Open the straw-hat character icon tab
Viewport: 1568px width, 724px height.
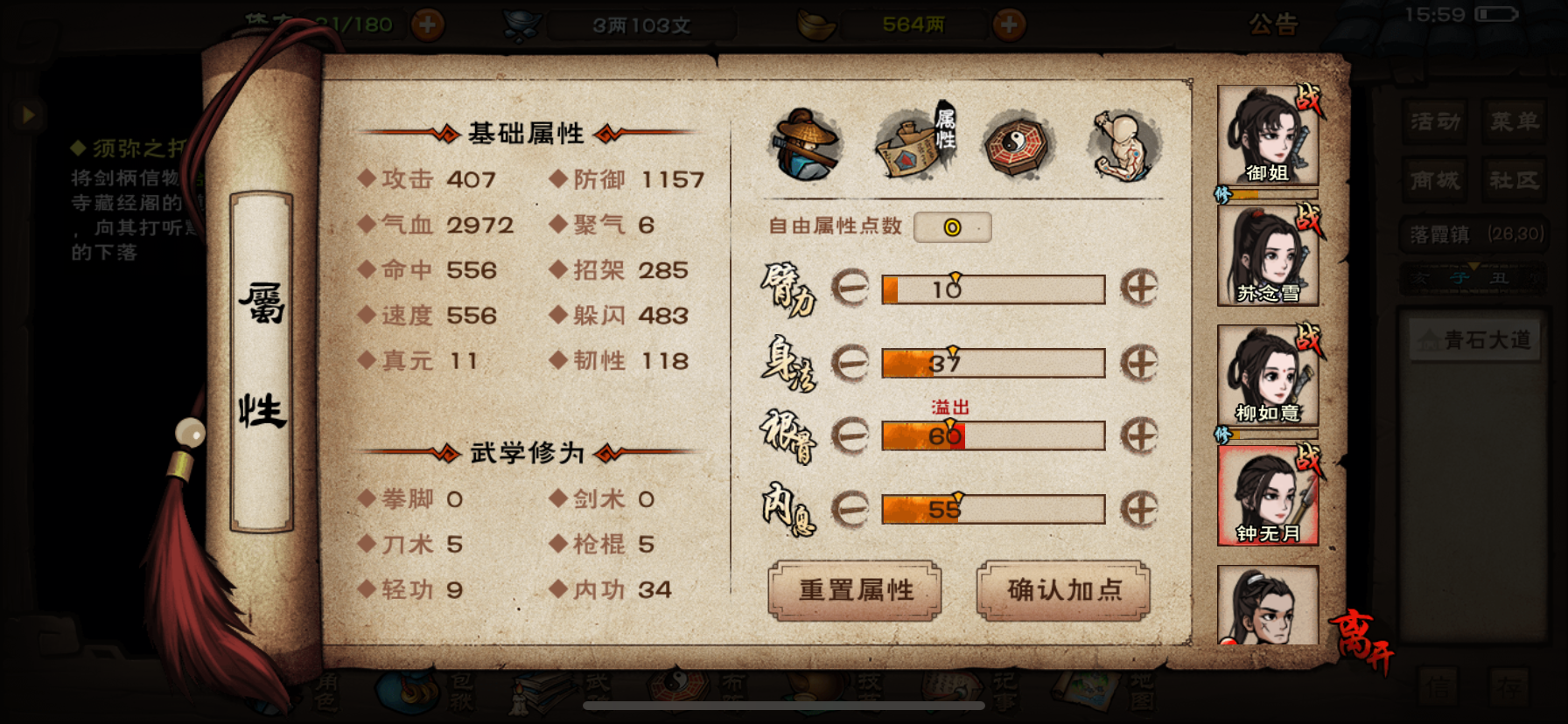806,145
